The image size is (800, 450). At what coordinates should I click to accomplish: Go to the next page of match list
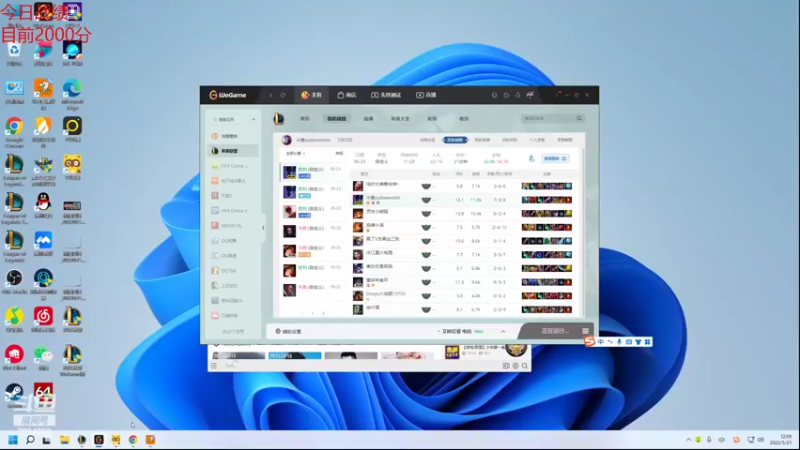(323, 313)
